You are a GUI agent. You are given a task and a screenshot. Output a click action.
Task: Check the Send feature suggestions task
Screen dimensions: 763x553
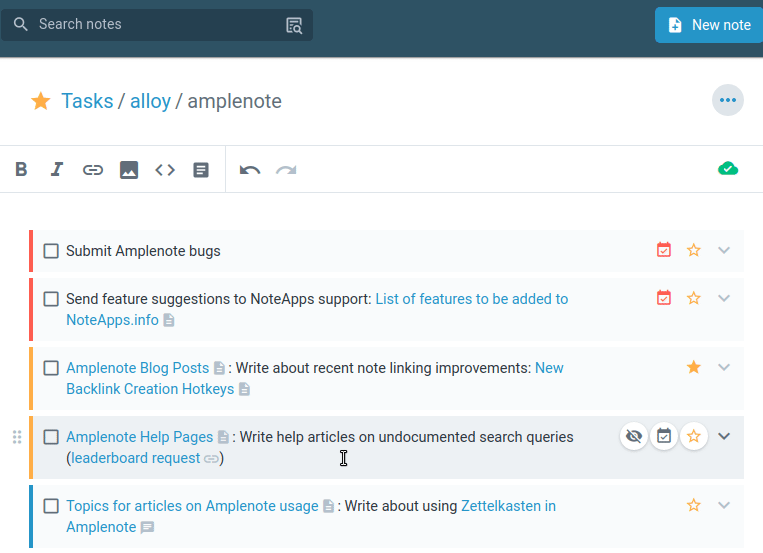point(51,299)
